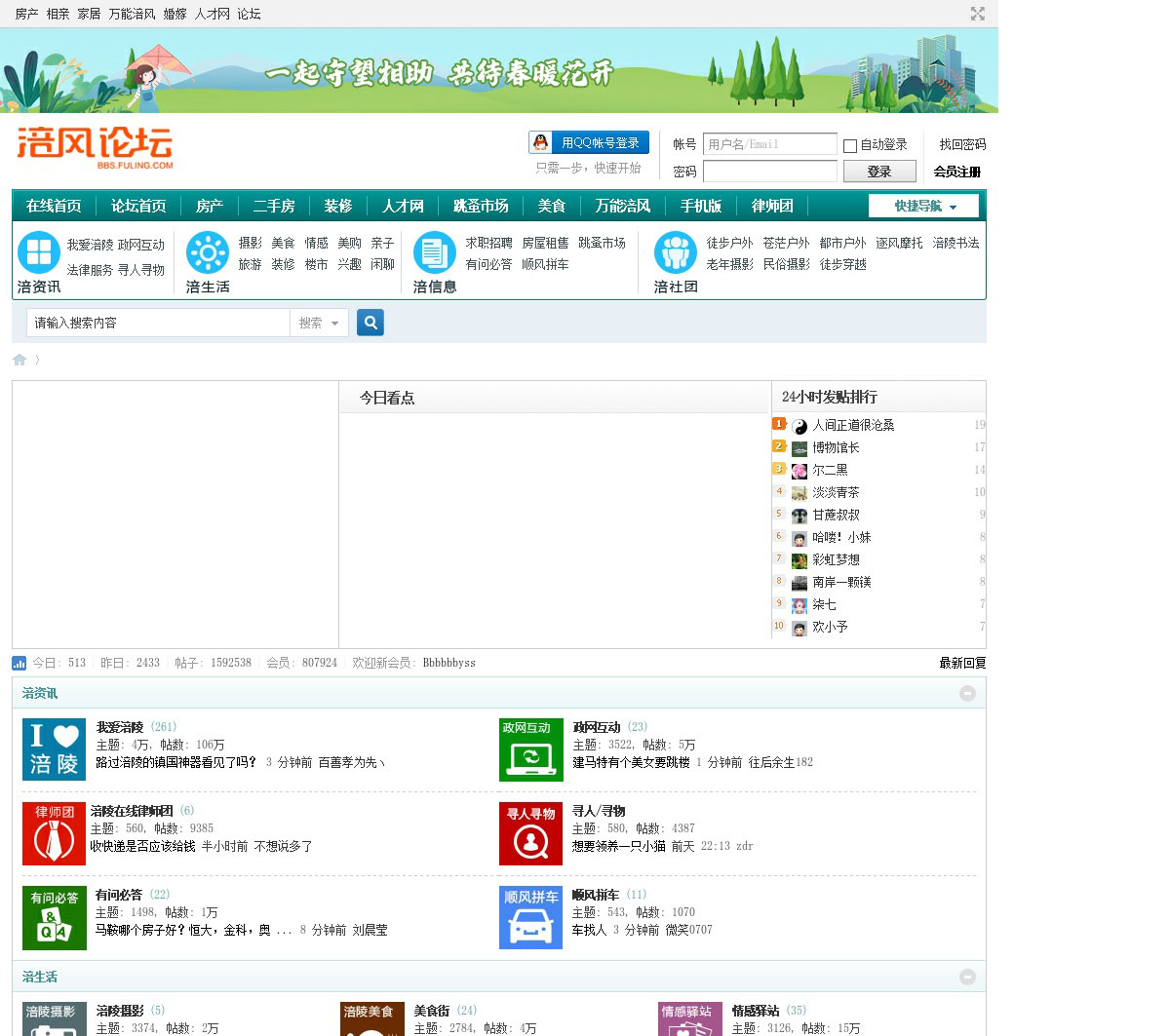Open the 政网互动 board icon

click(x=530, y=749)
